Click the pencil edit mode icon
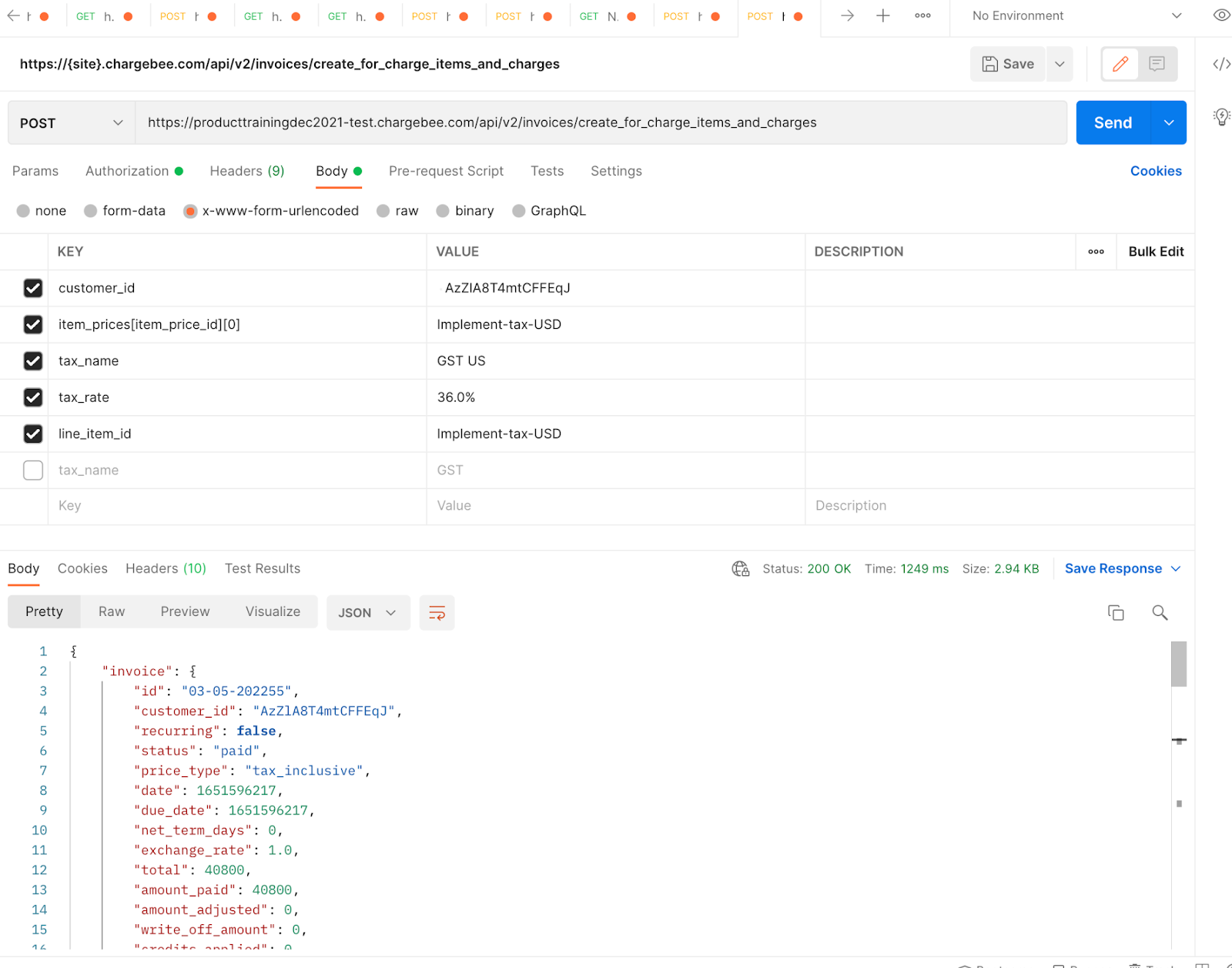The width and height of the screenshot is (1232, 968). (1120, 64)
